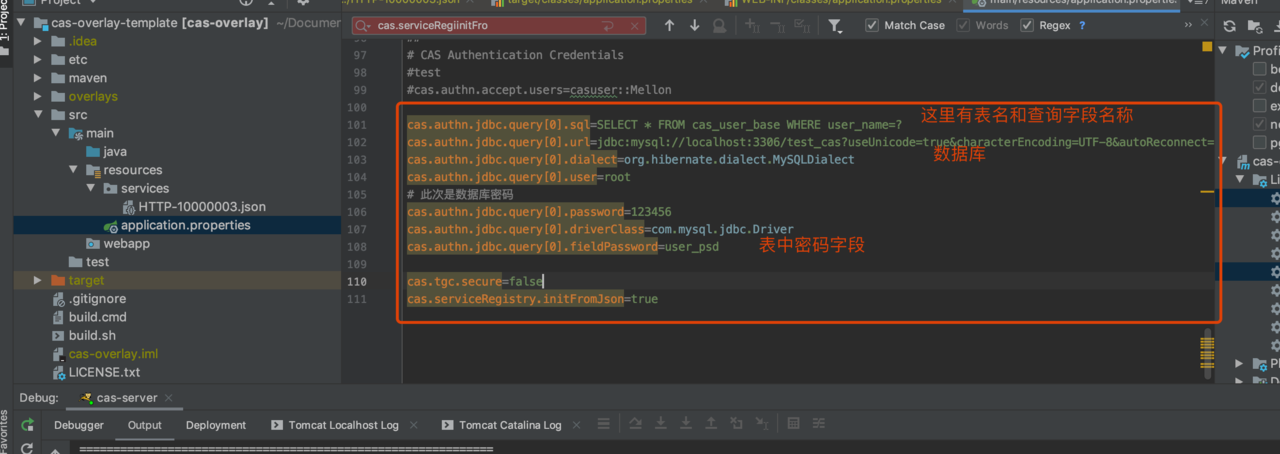
Task: Click Step Over in debug toolbar
Action: [x=634, y=425]
